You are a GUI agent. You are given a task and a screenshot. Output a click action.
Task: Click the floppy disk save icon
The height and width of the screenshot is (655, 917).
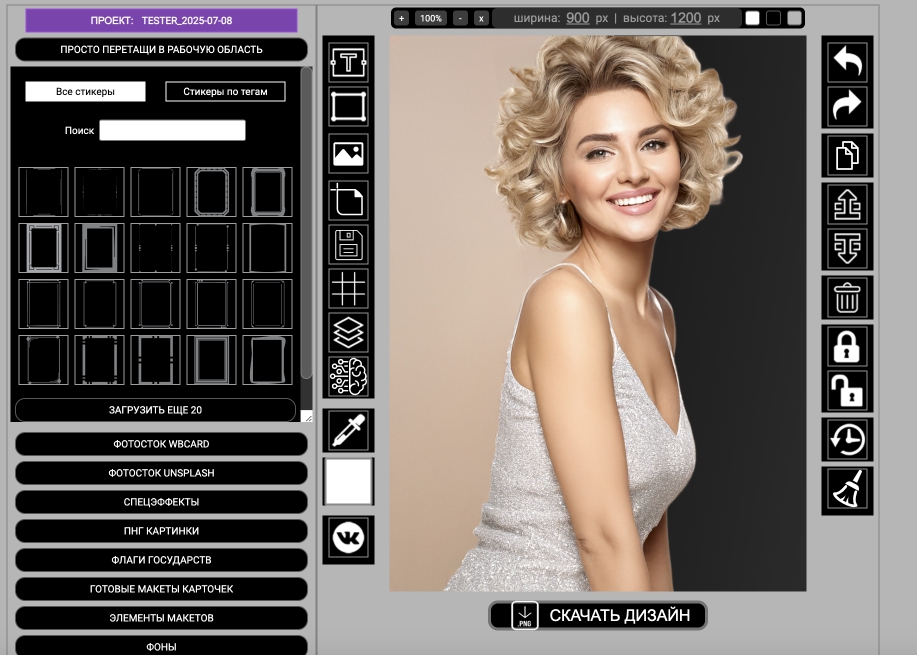click(x=349, y=244)
